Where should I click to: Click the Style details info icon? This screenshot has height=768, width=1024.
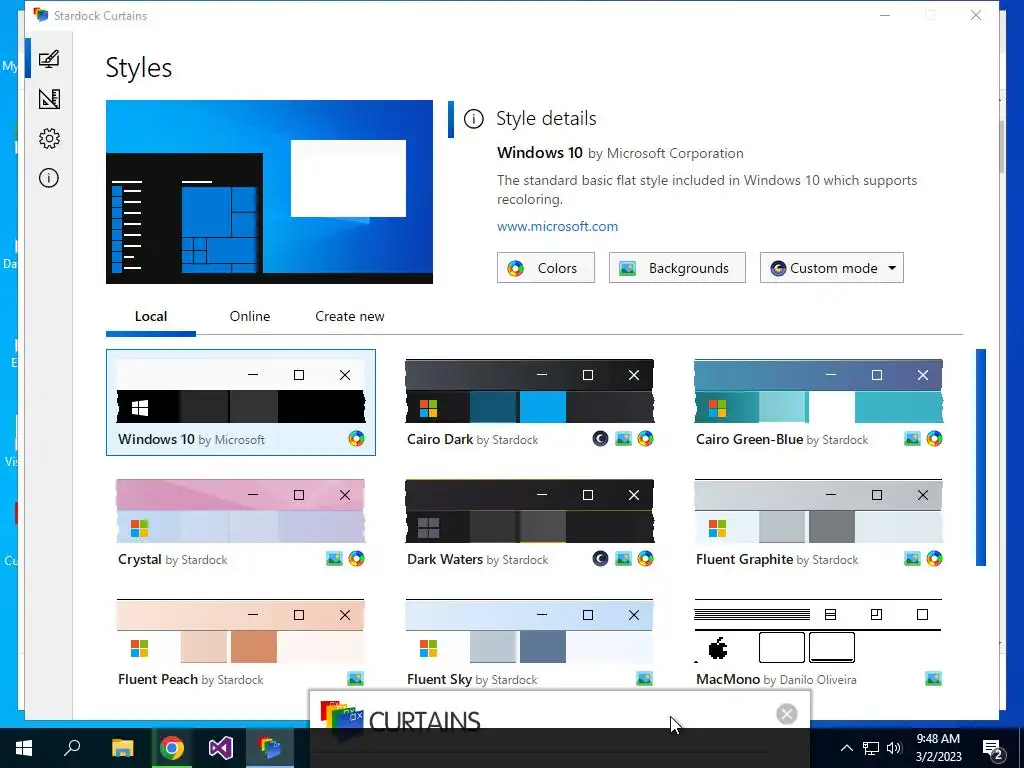point(473,119)
